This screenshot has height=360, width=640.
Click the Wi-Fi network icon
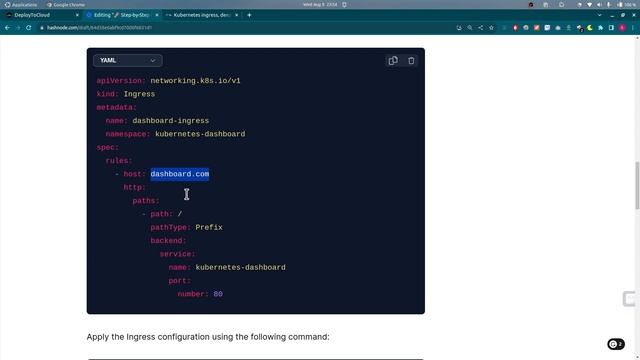click(589, 4)
